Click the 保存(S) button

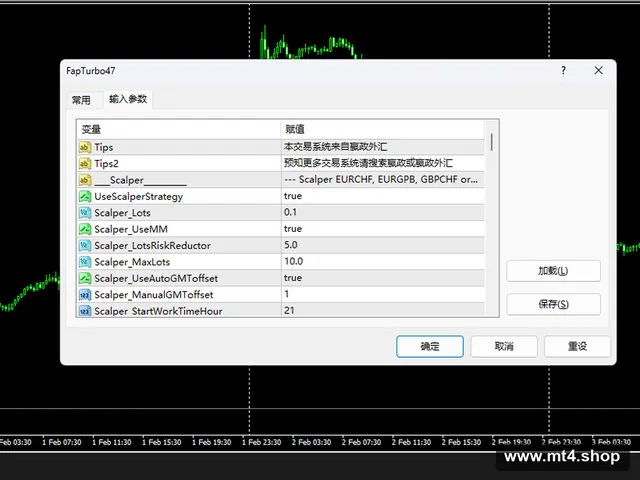click(x=553, y=304)
